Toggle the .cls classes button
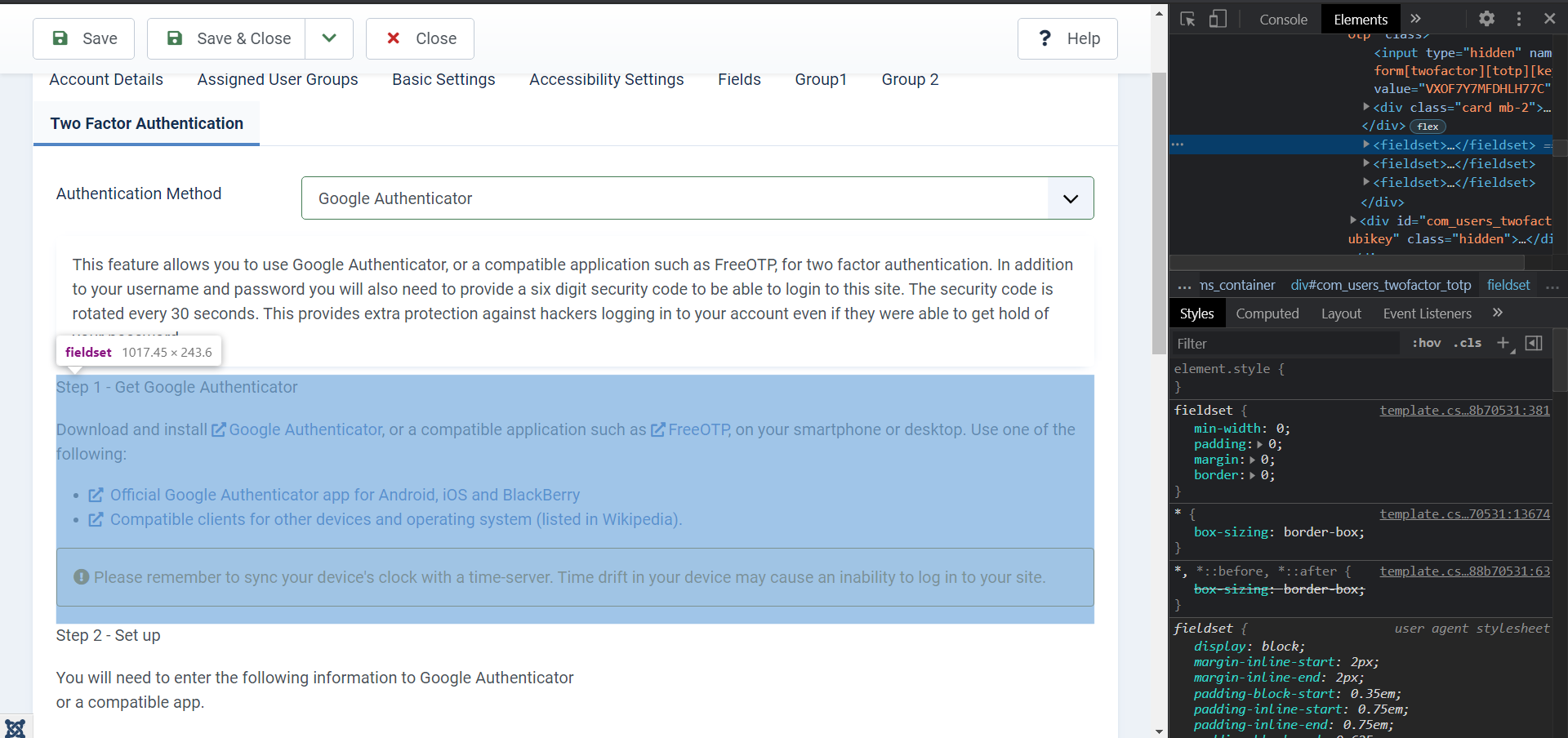 click(x=1467, y=343)
